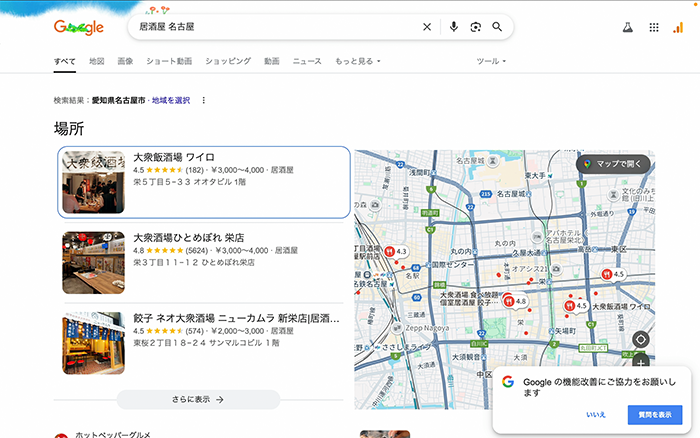Click the オアシス21 camera marker
The height and width of the screenshot is (438, 700).
[x=556, y=269]
